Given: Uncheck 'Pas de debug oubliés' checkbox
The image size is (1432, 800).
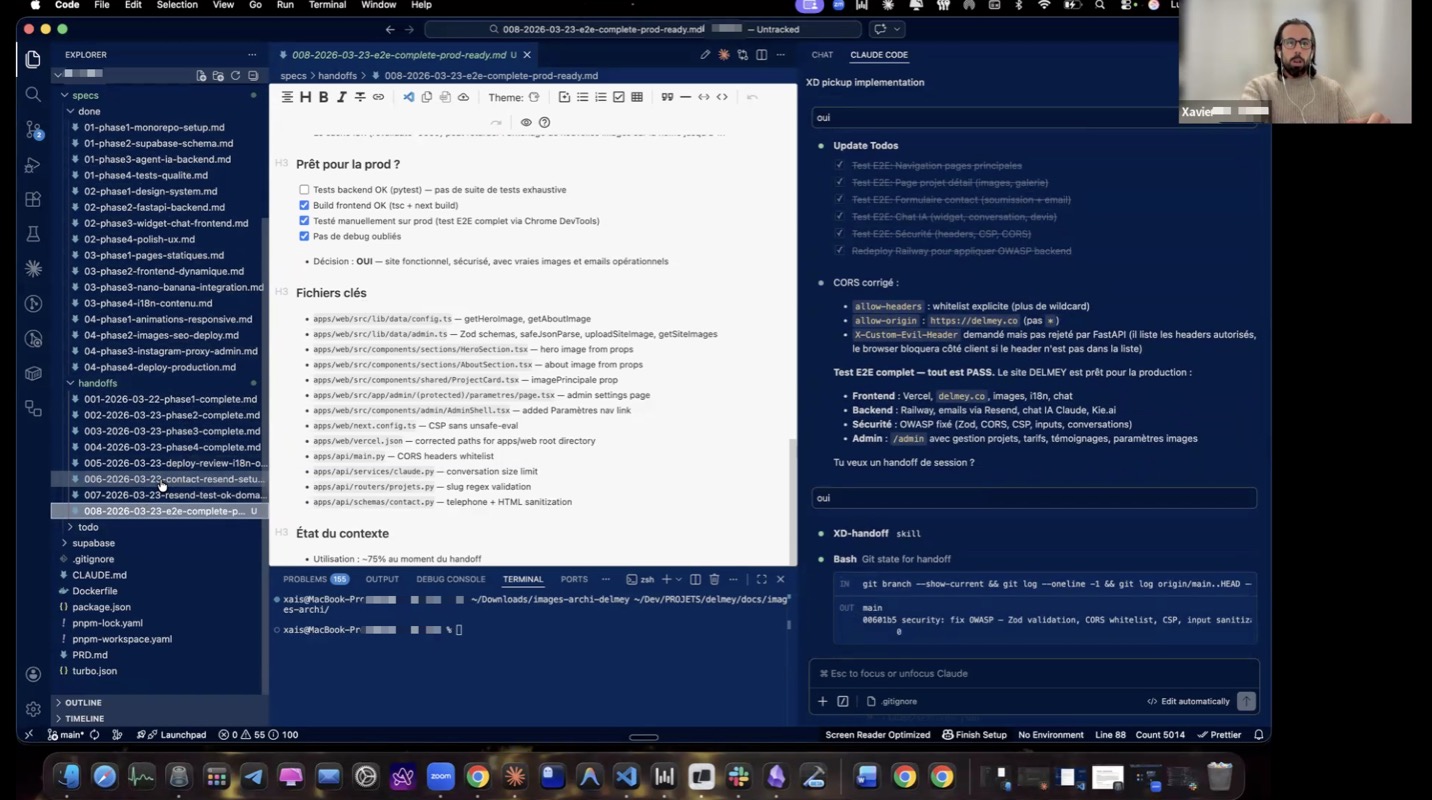Looking at the screenshot, I should point(304,236).
